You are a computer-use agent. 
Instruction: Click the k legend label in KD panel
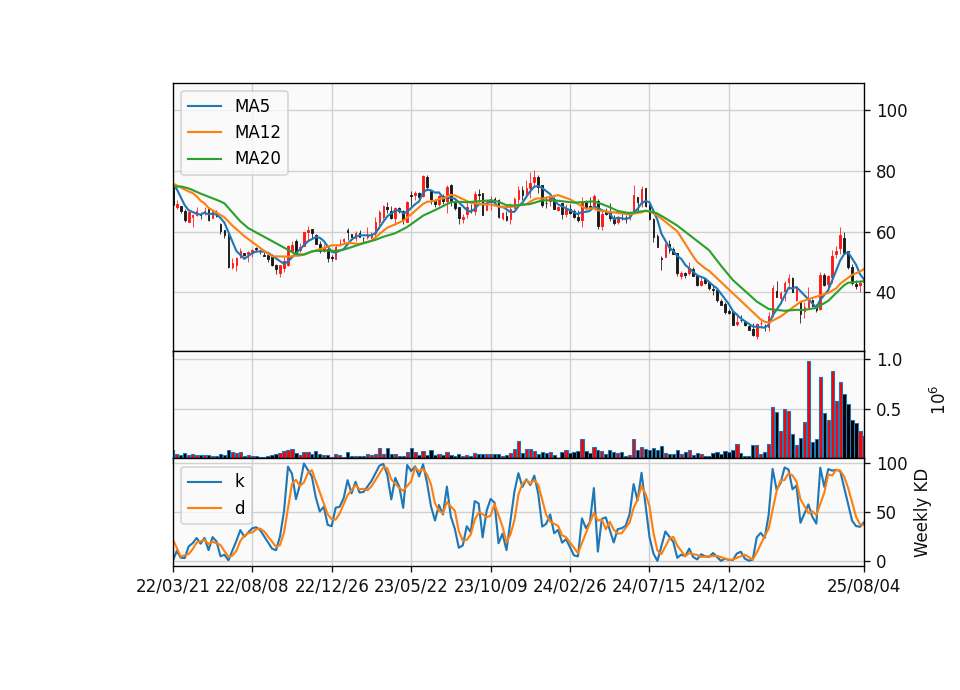point(239,481)
